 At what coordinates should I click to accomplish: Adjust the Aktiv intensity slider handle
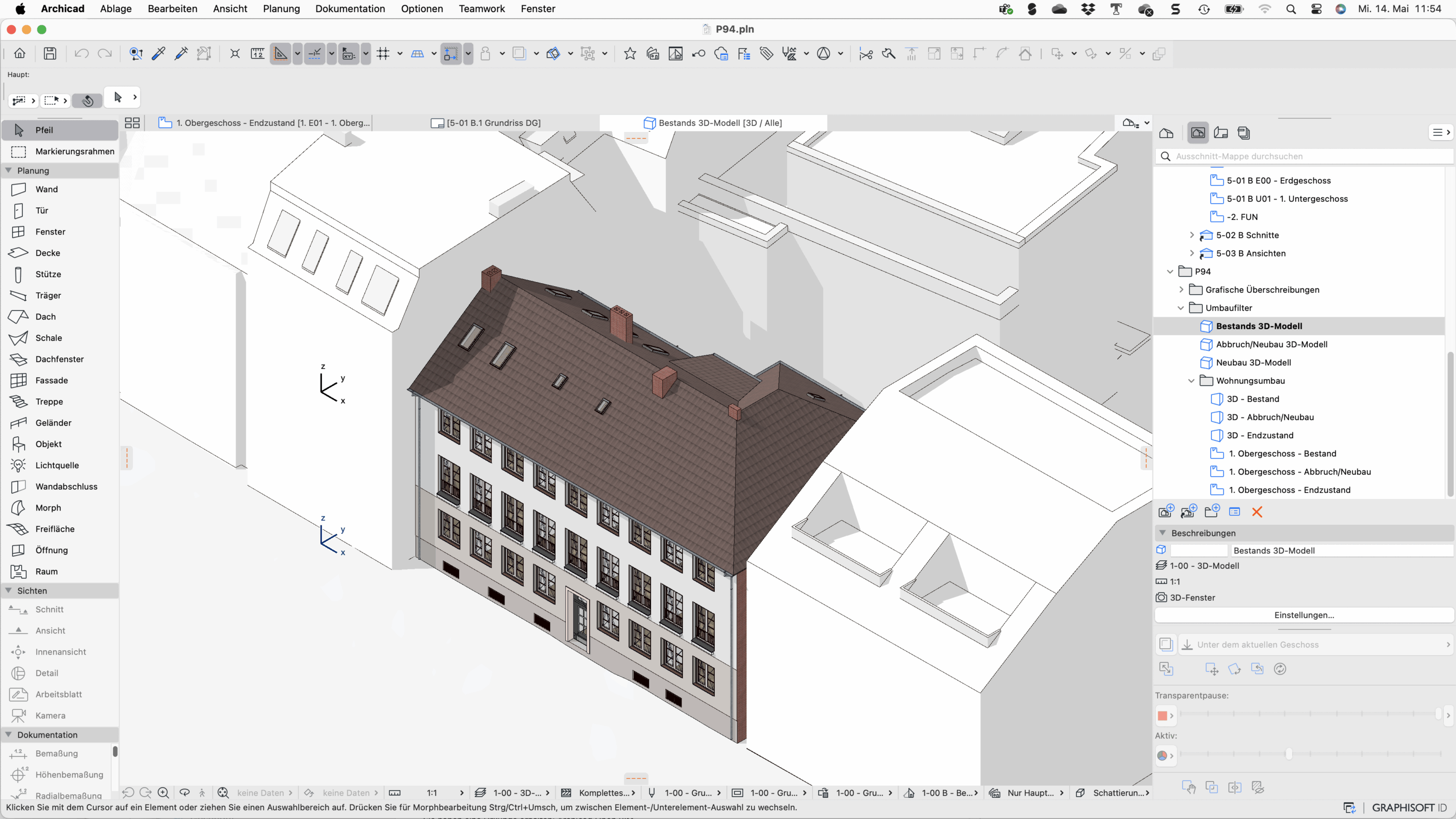(1289, 754)
